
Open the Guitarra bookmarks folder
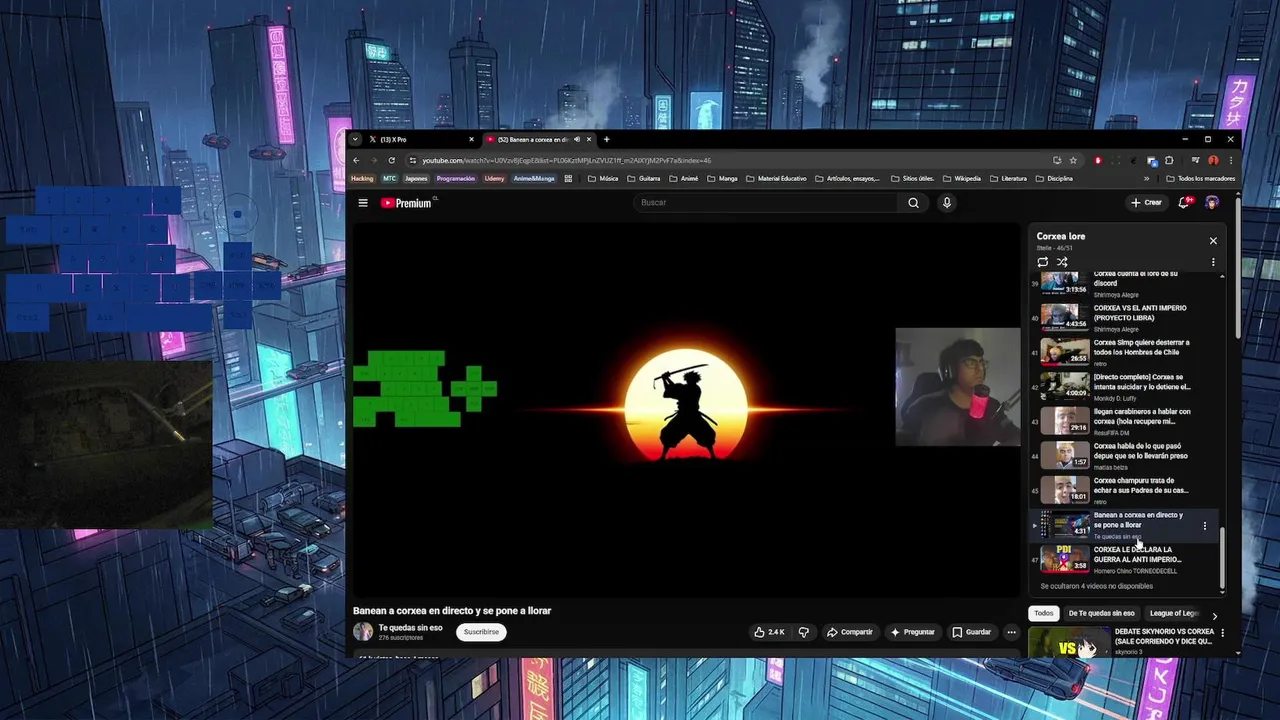tap(644, 178)
